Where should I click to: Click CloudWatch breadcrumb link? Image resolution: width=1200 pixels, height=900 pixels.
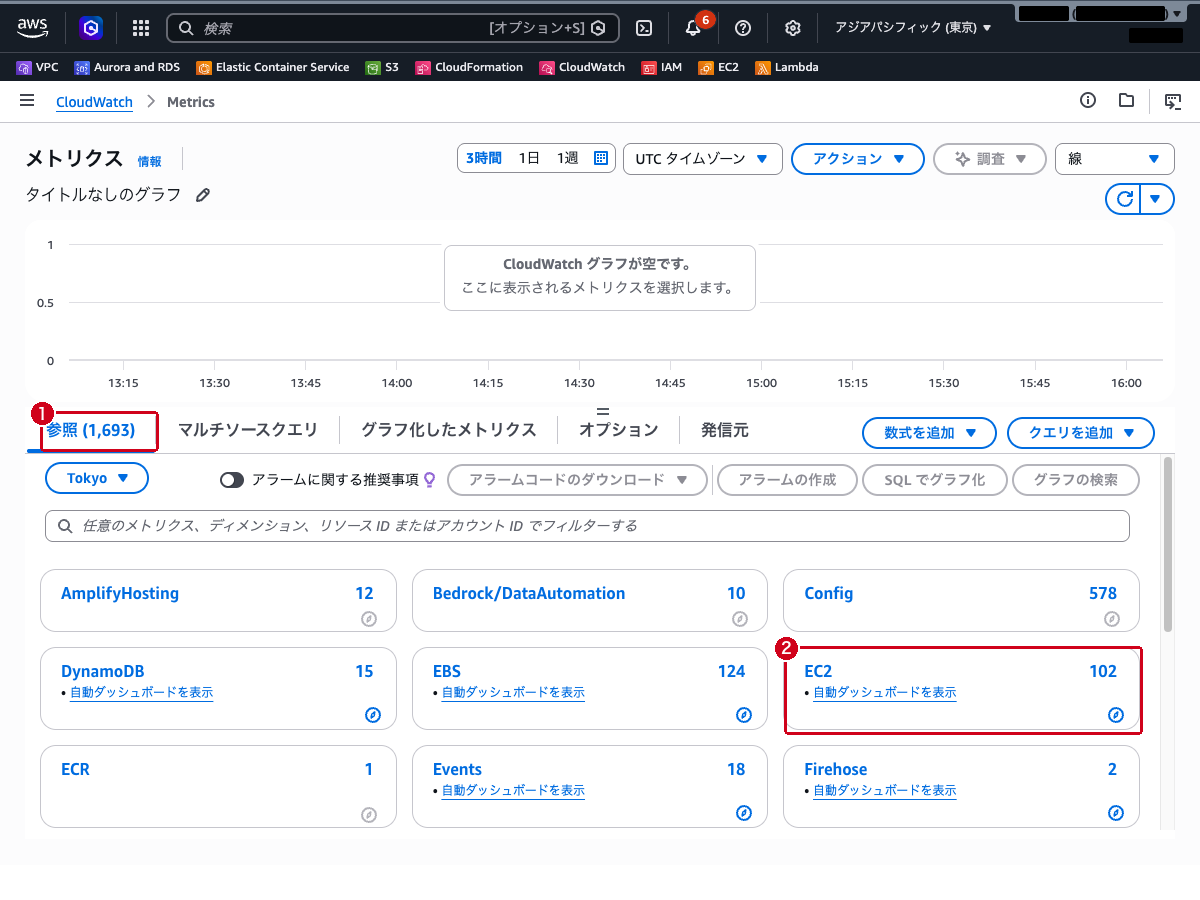click(x=94, y=102)
